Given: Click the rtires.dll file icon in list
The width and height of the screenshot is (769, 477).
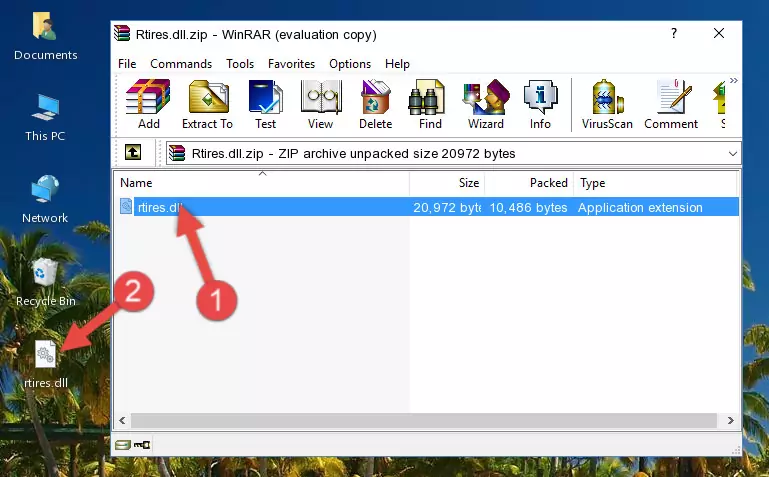Looking at the screenshot, I should coord(127,206).
